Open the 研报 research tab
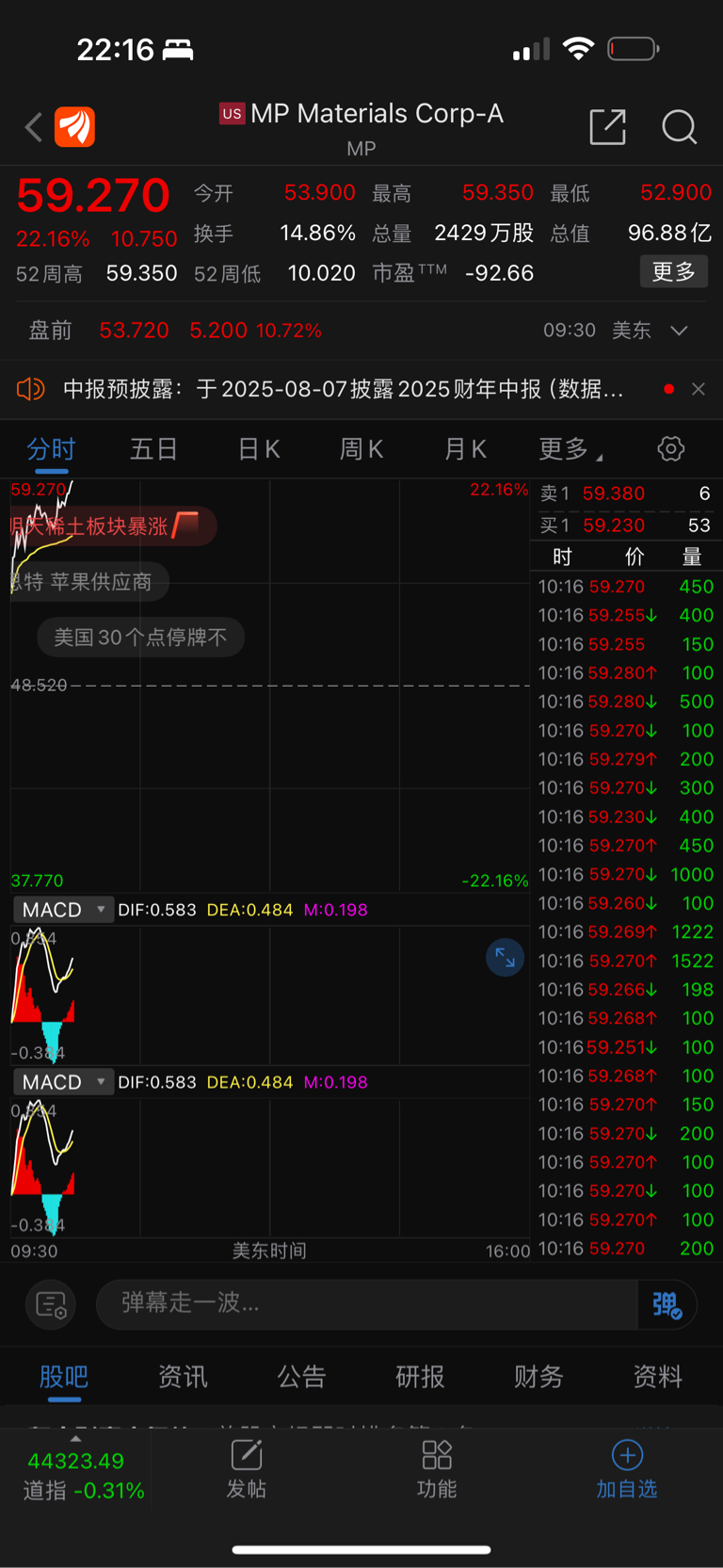The width and height of the screenshot is (723, 1568). (x=420, y=1377)
